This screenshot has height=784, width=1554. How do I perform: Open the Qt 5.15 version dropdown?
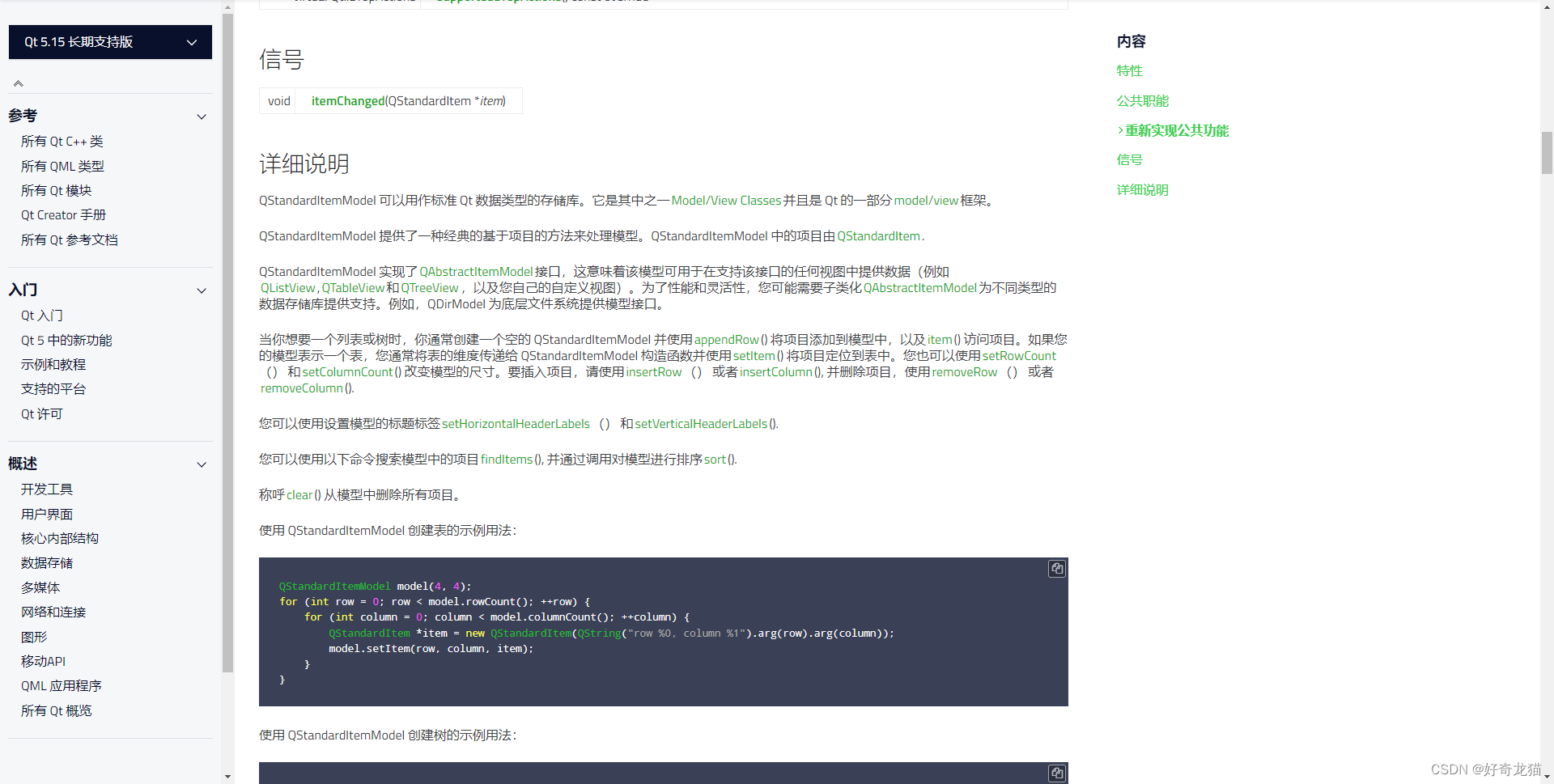click(110, 42)
